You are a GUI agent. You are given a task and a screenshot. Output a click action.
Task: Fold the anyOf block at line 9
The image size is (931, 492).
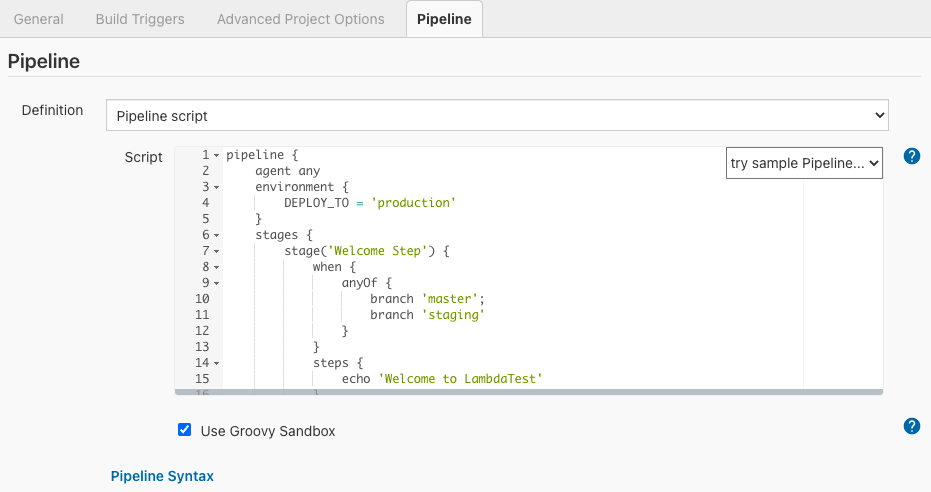pyautogui.click(x=217, y=284)
